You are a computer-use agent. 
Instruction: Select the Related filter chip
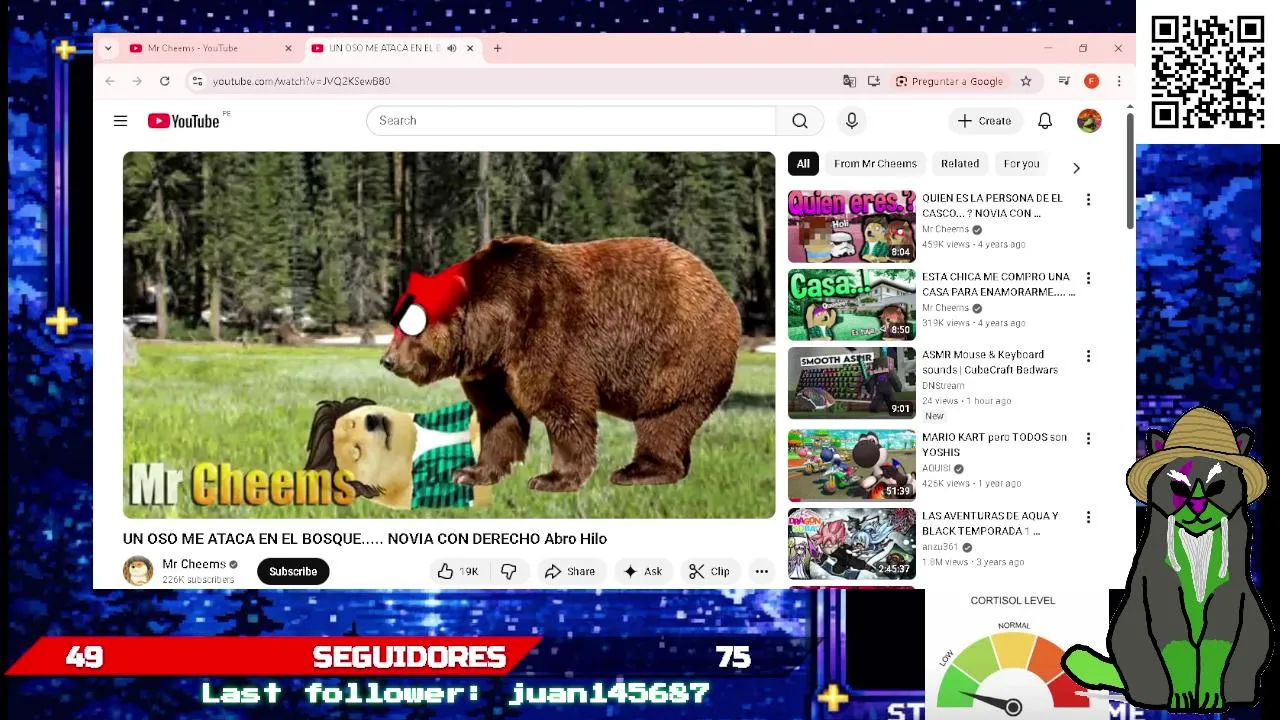coord(960,164)
